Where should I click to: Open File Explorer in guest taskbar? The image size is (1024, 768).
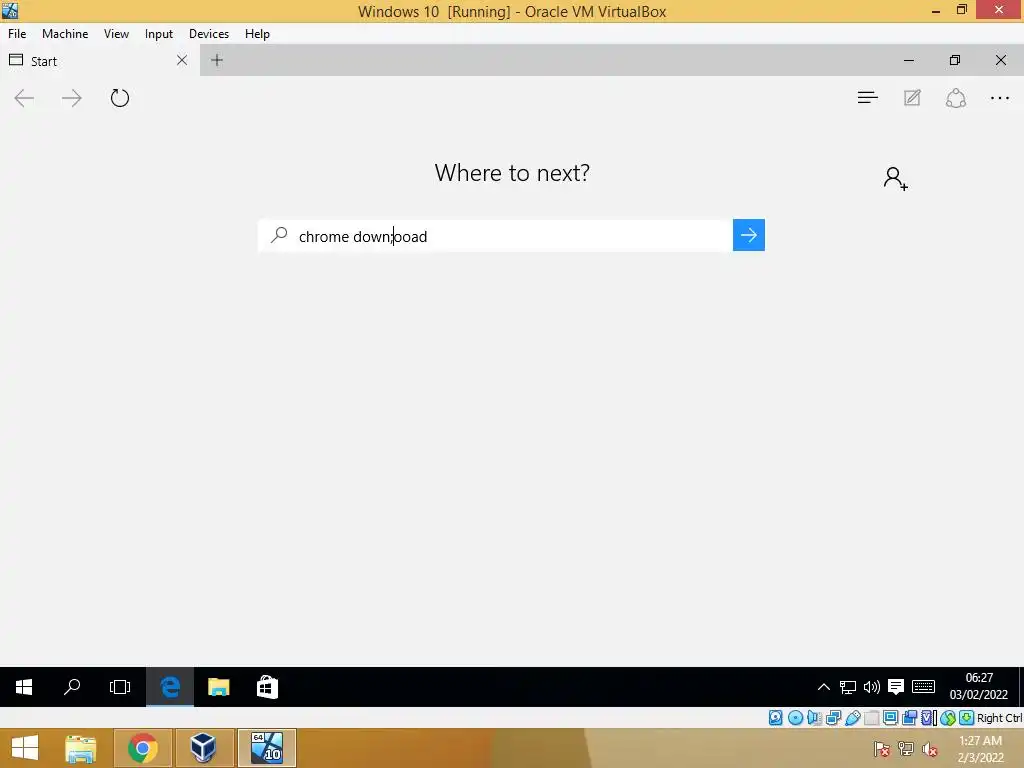coord(219,687)
